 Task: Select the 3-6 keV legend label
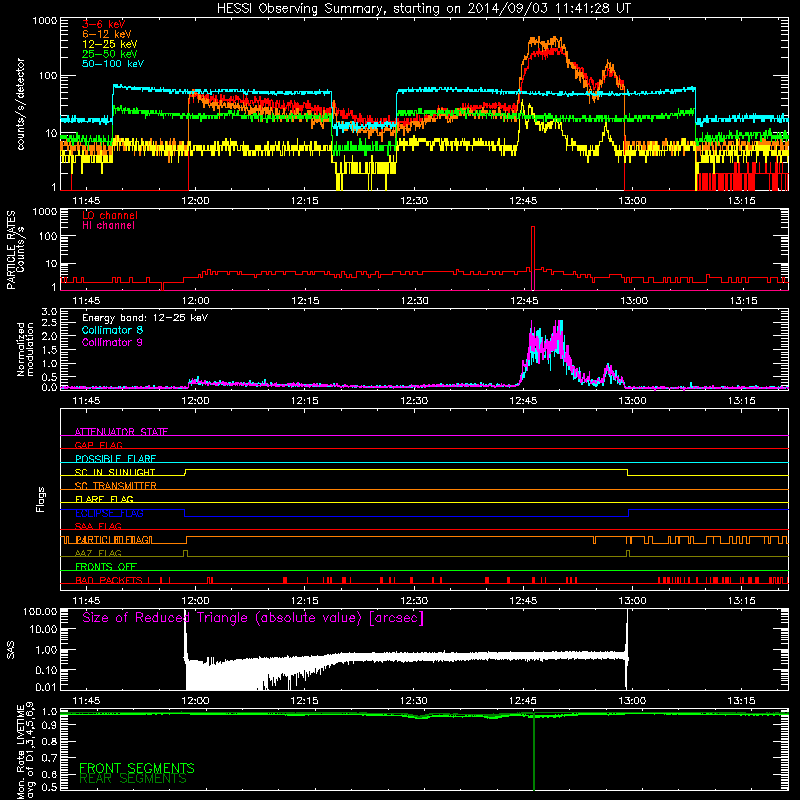104,24
